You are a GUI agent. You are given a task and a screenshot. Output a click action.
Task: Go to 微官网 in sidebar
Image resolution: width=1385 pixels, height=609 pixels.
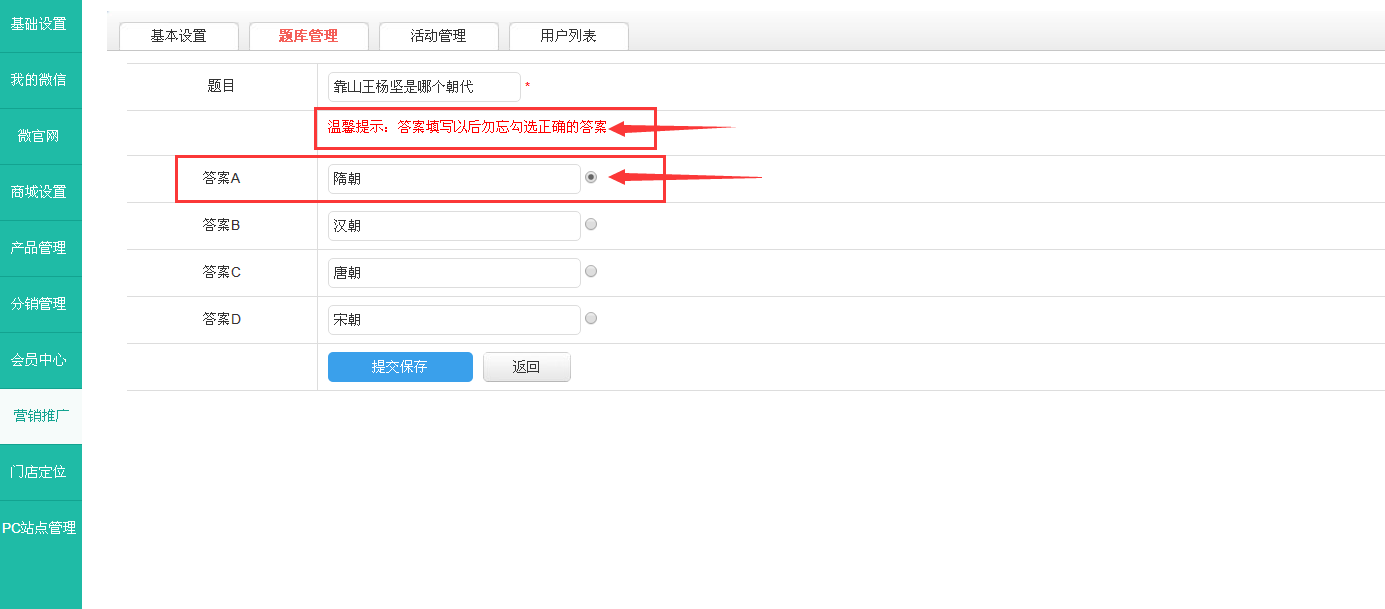40,136
